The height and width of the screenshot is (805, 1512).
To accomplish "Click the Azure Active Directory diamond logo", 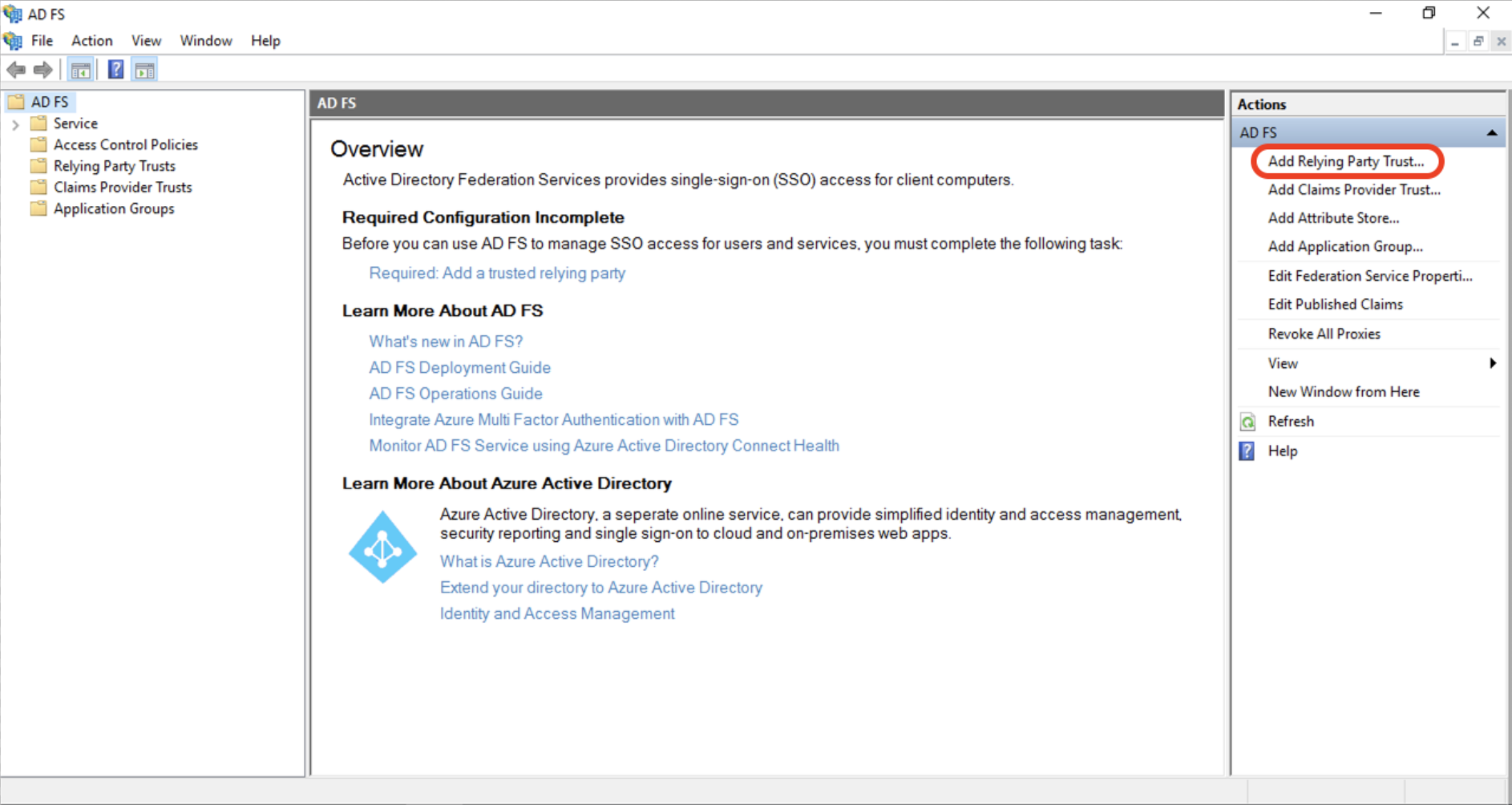I will (382, 547).
